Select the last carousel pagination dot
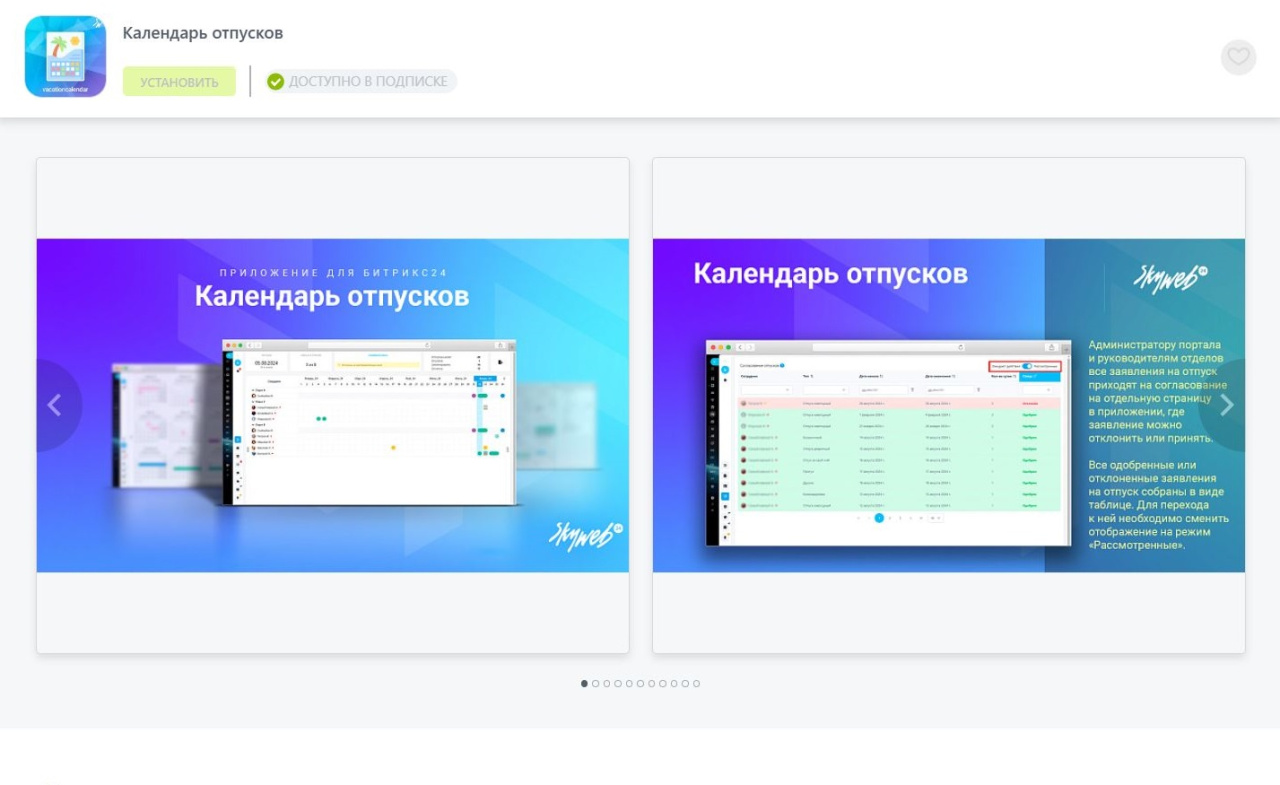Image resolution: width=1280 pixels, height=785 pixels. click(x=697, y=684)
